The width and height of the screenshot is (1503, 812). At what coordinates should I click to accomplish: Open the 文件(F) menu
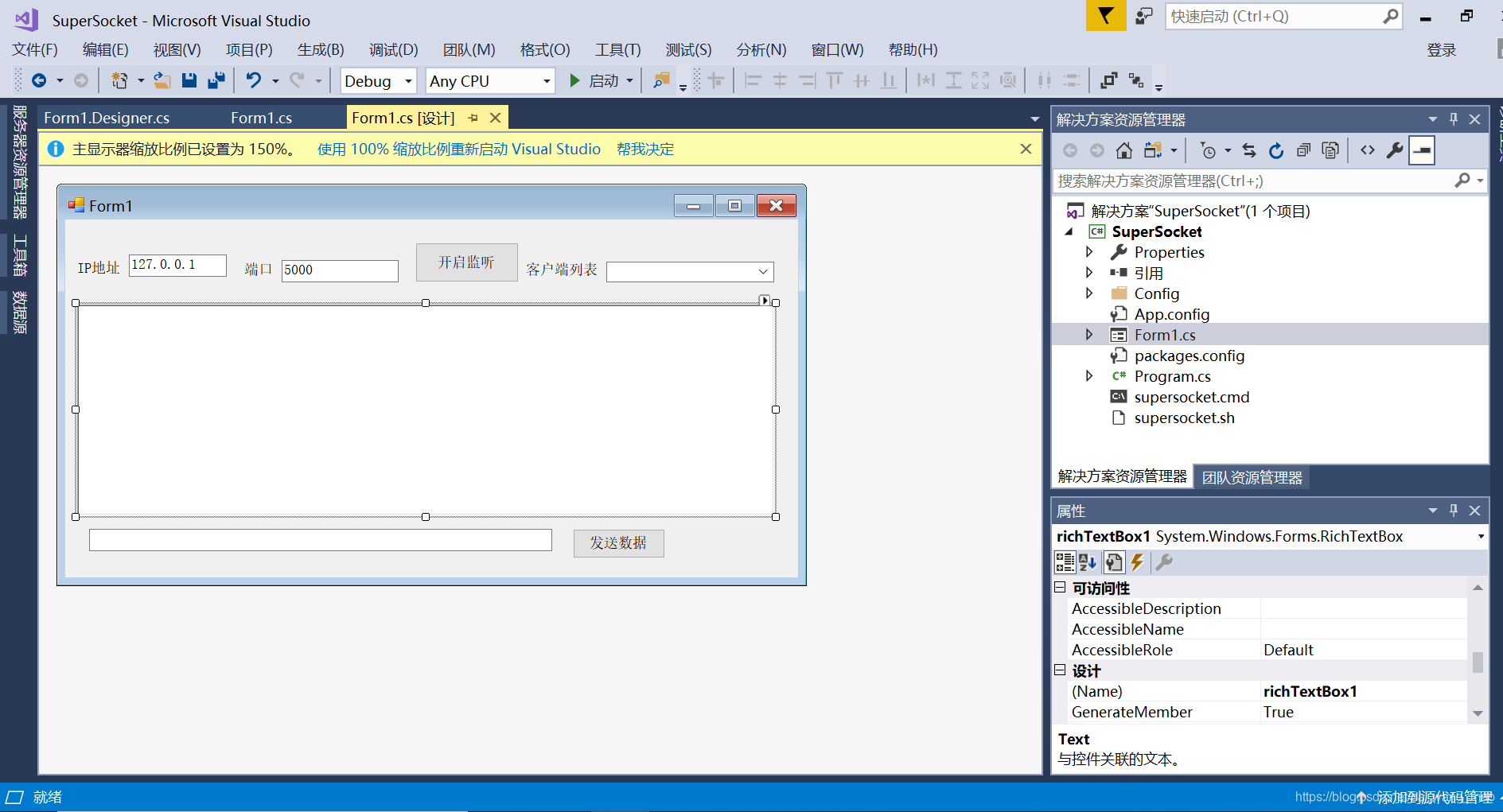[x=35, y=49]
